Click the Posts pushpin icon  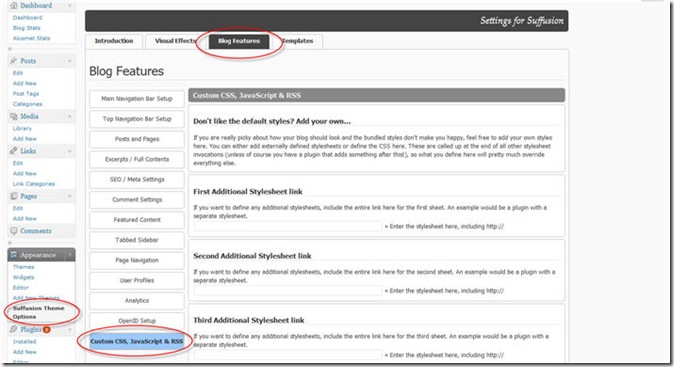click(14, 61)
